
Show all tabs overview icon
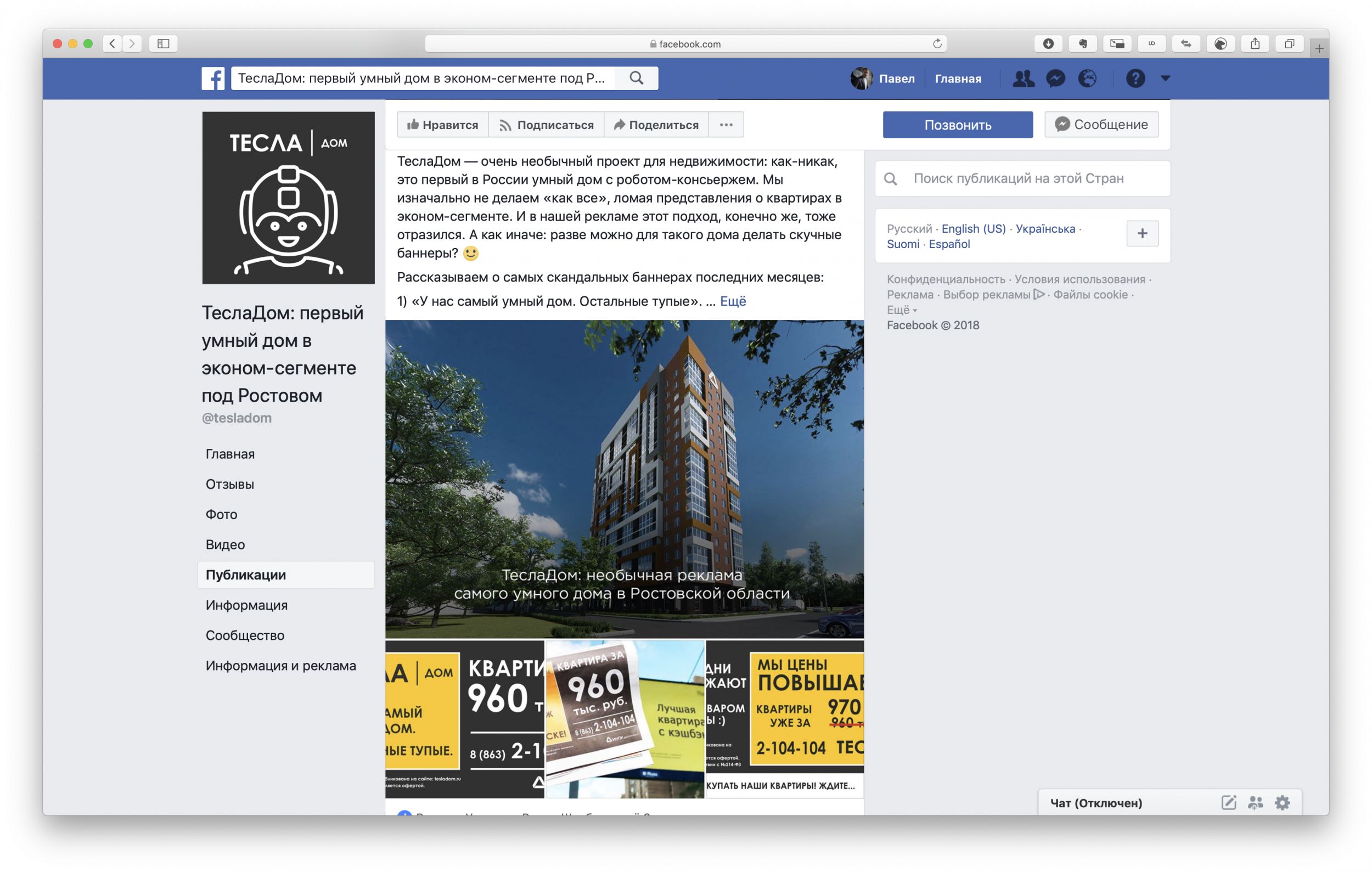1289,43
